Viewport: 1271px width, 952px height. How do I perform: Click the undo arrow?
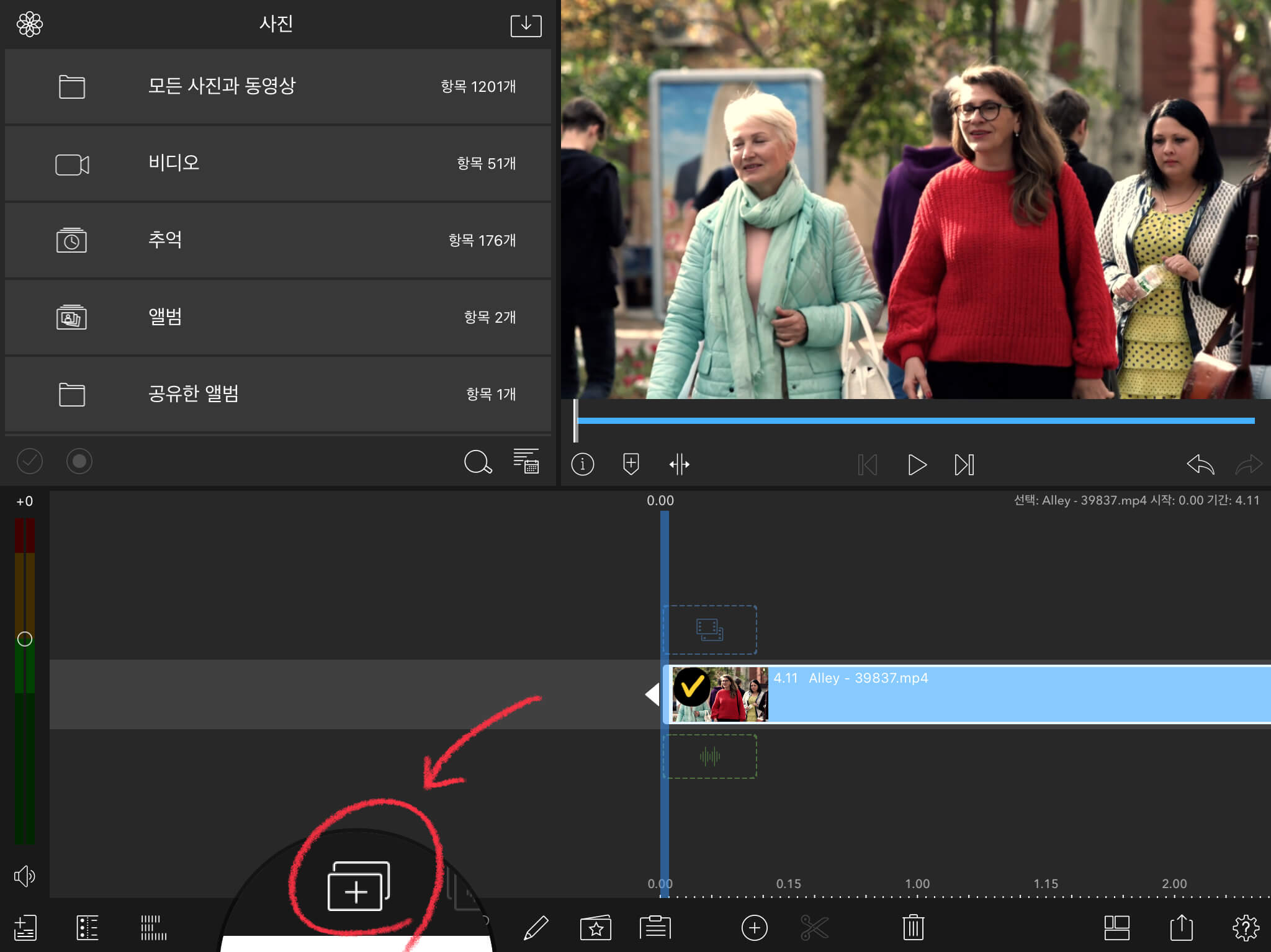tap(1200, 464)
